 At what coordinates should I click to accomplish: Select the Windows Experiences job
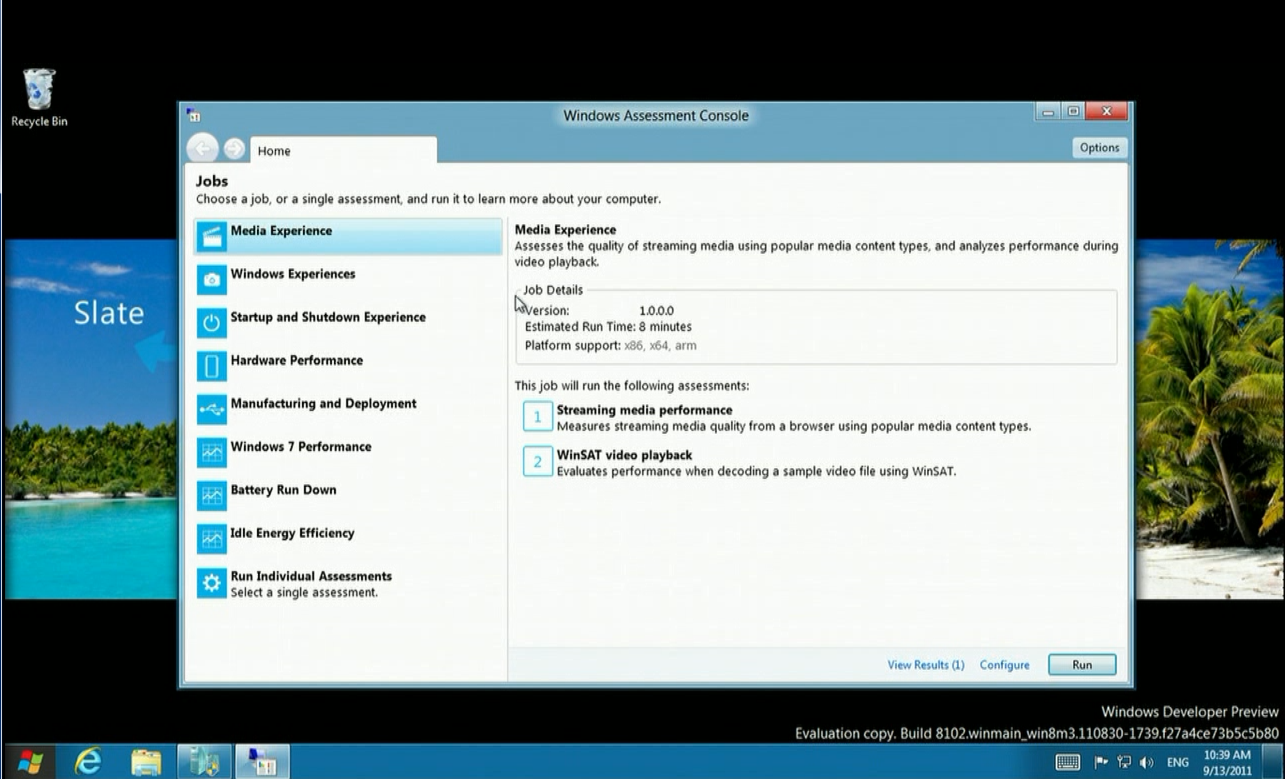pos(348,280)
